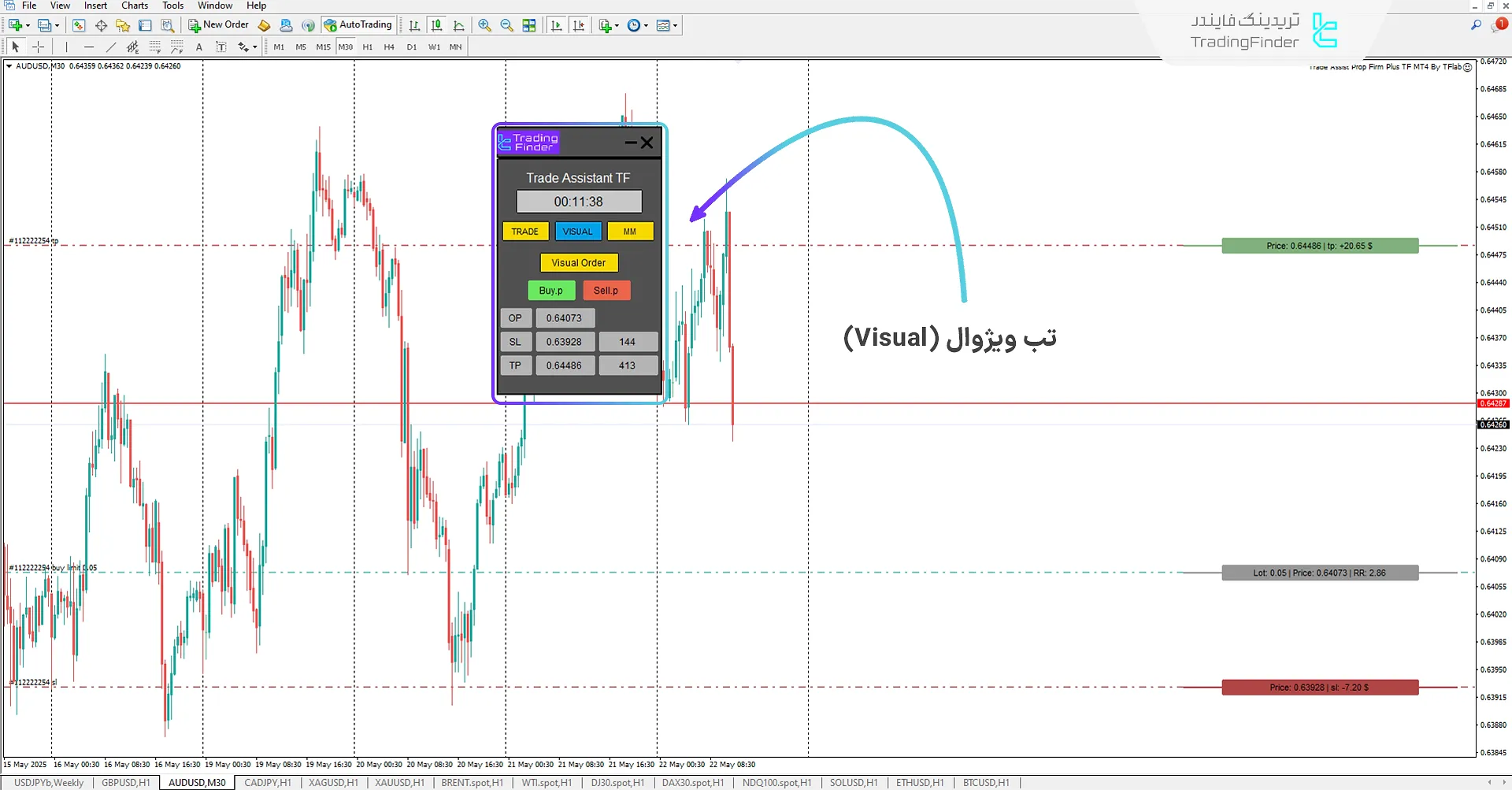Click the green take profit price label
The image size is (1512, 790).
coord(1319,247)
